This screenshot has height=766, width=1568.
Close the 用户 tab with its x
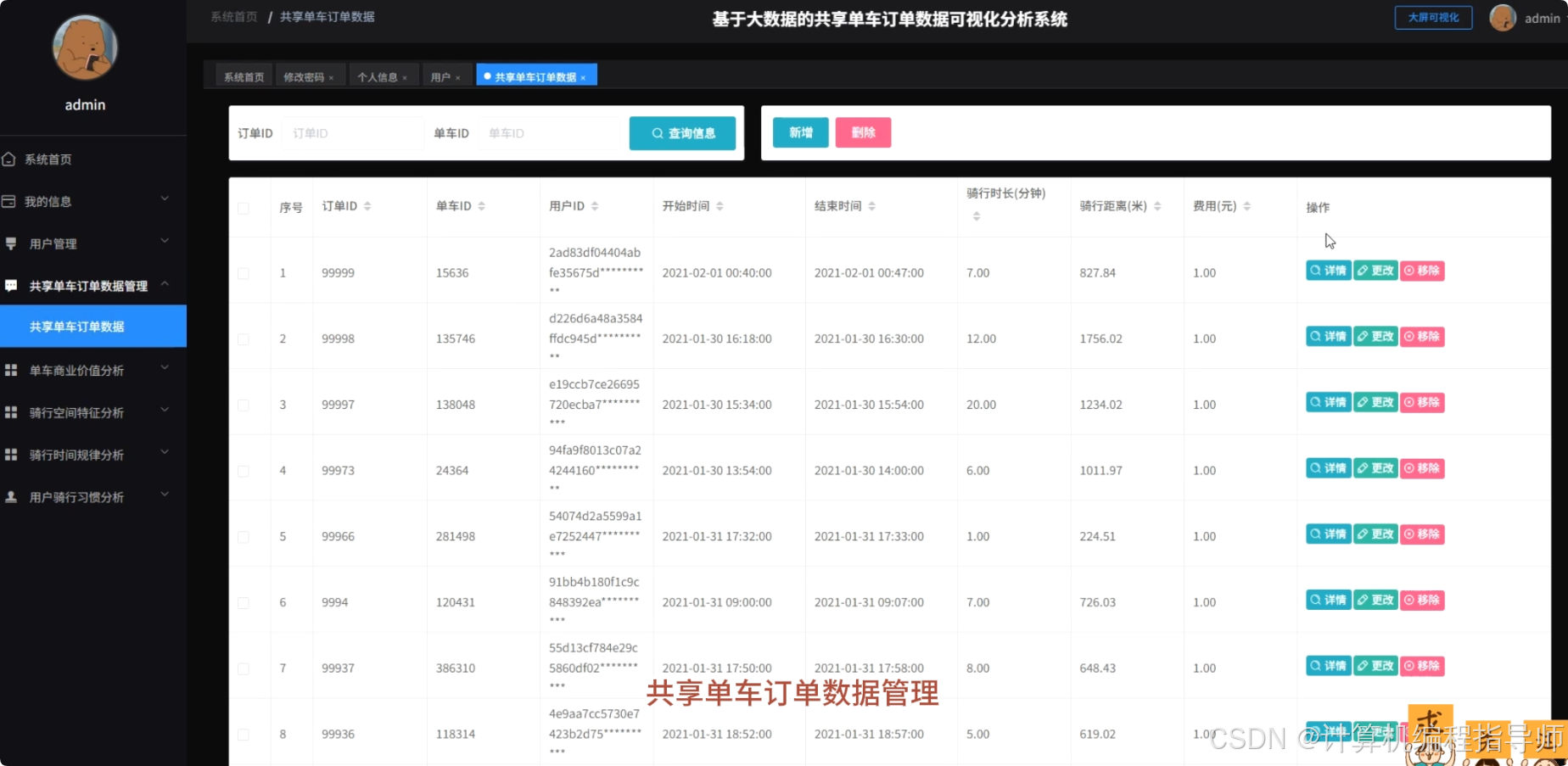pos(457,78)
